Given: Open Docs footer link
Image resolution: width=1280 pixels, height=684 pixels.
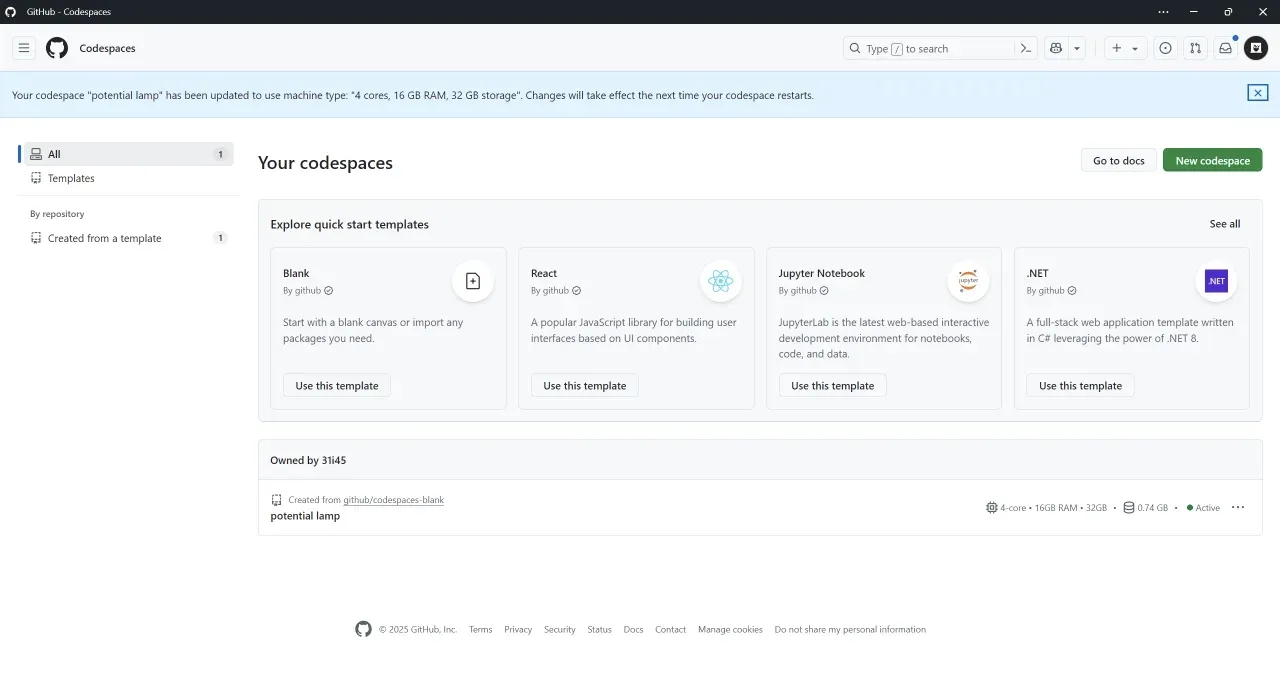Looking at the screenshot, I should tap(633, 630).
